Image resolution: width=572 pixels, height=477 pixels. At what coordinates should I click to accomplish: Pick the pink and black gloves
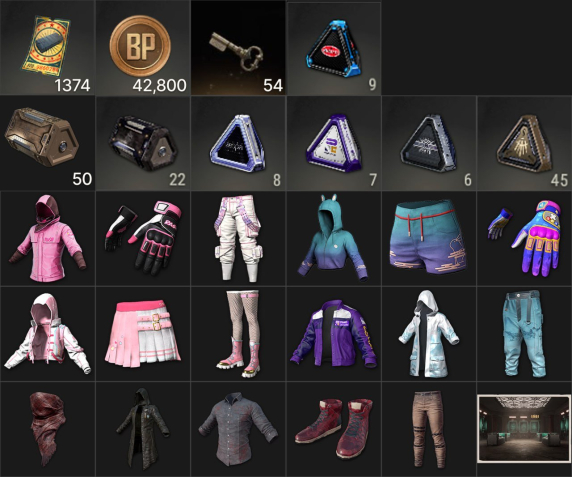pyautogui.click(x=143, y=238)
